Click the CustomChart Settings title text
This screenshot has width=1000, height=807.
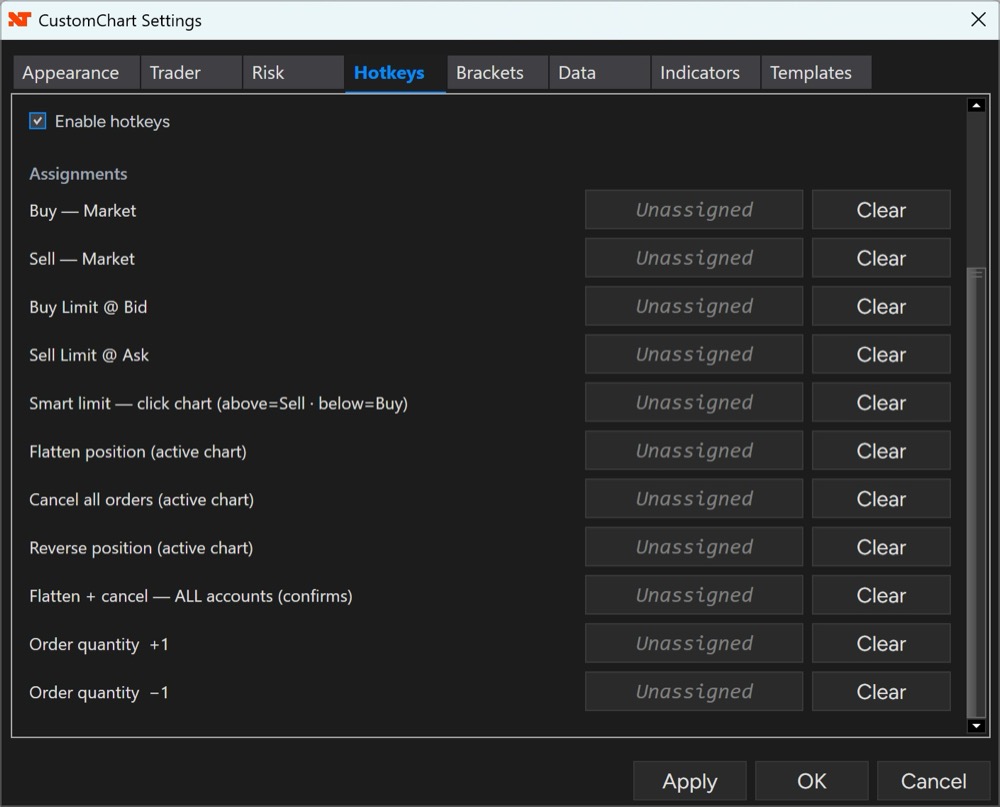tap(120, 20)
